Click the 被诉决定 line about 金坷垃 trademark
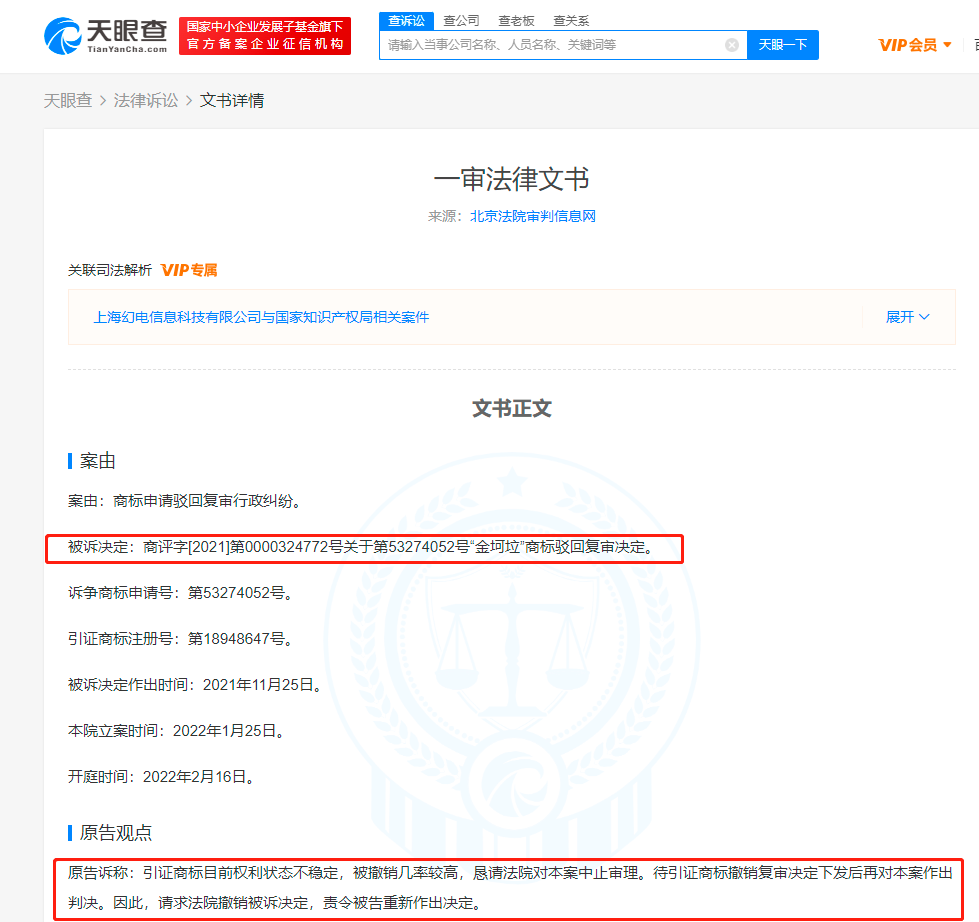This screenshot has width=979, height=922. 361,547
